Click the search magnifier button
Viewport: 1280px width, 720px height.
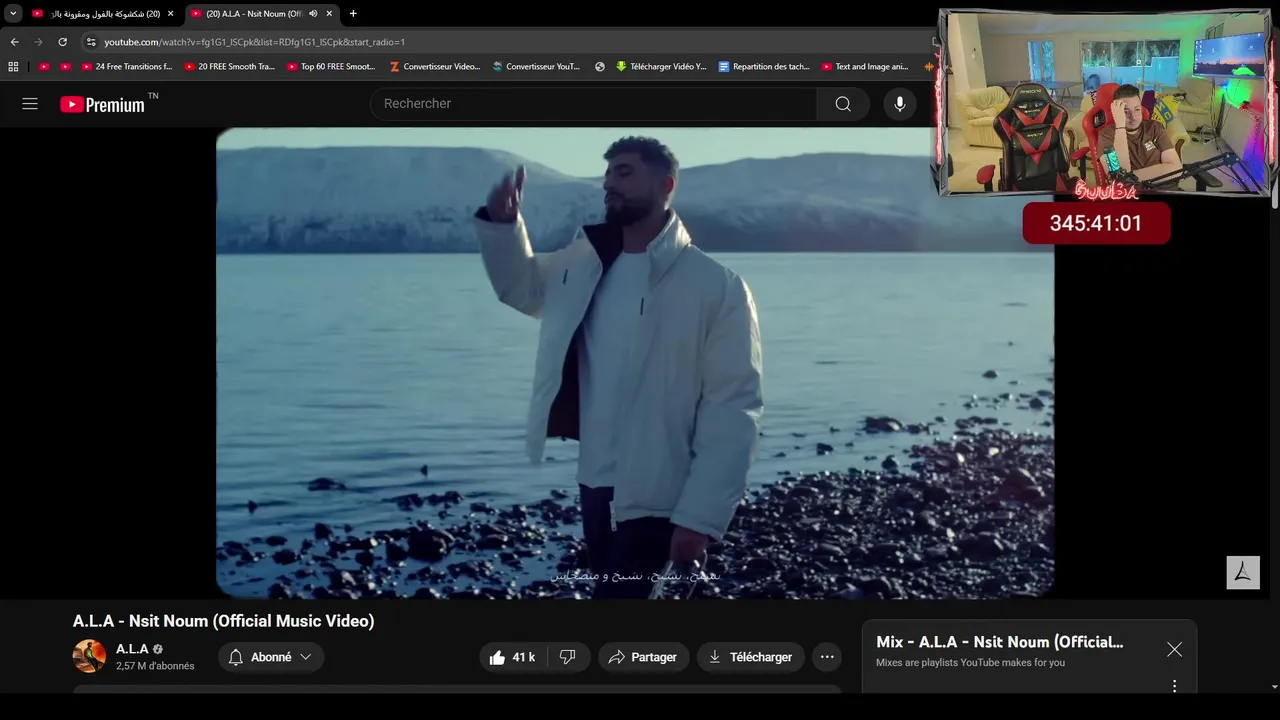click(x=843, y=104)
